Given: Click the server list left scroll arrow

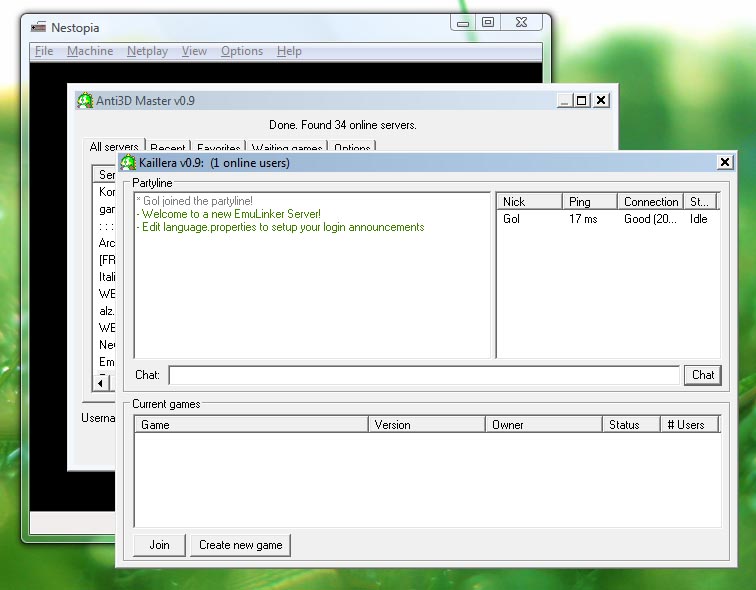Looking at the screenshot, I should [x=100, y=383].
